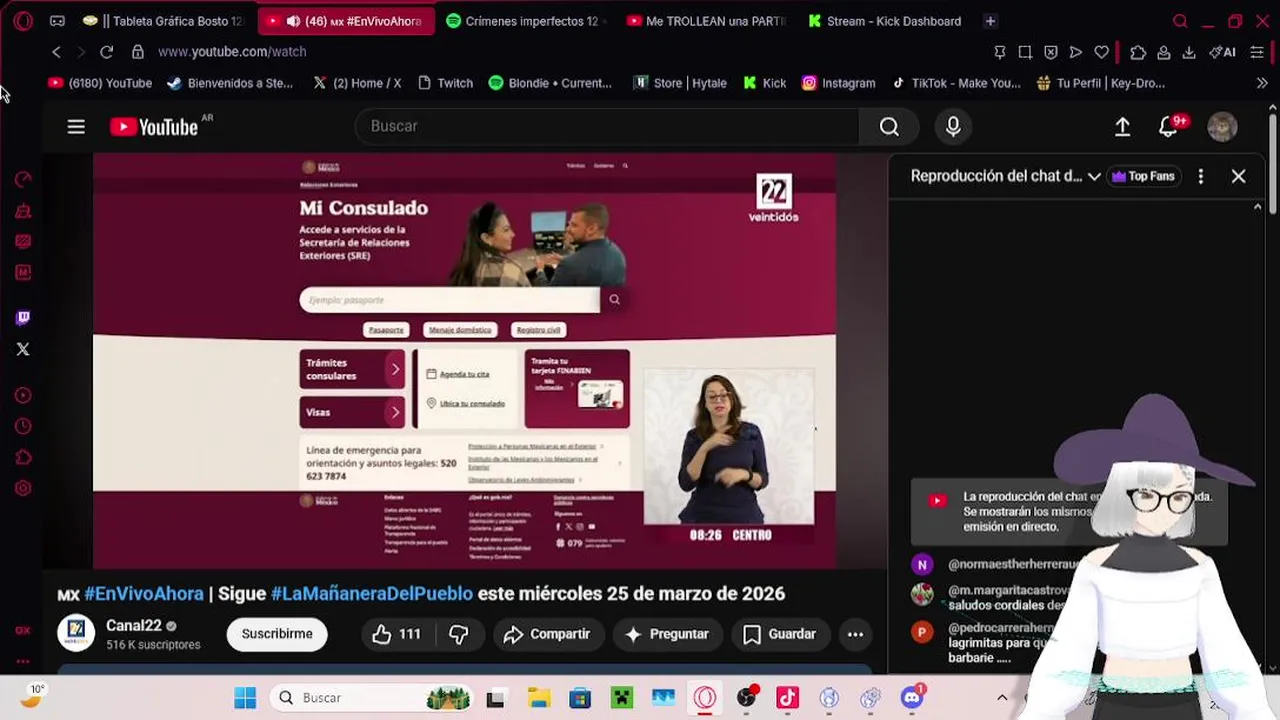Click the video player frame

464,360
